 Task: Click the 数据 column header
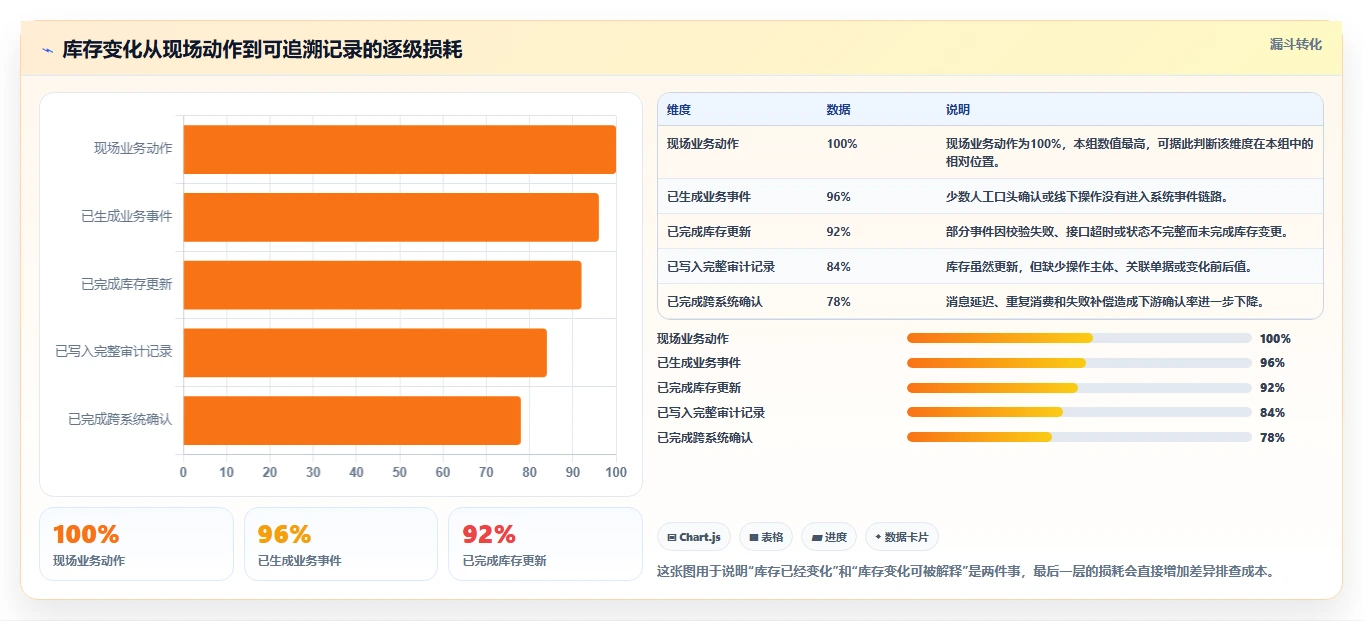tap(839, 110)
